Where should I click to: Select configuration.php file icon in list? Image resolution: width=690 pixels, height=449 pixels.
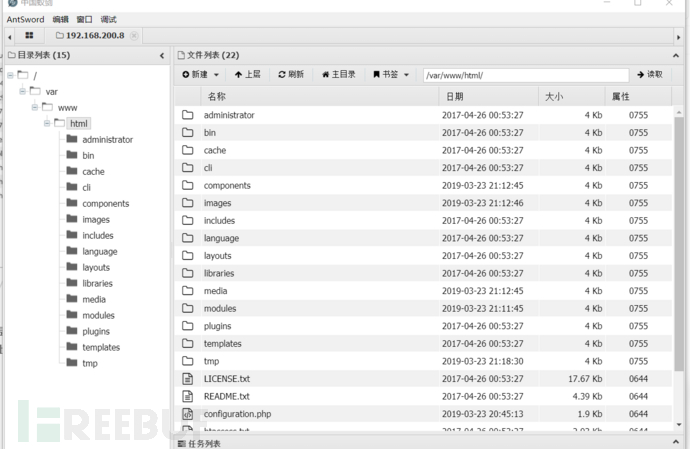[x=187, y=413]
